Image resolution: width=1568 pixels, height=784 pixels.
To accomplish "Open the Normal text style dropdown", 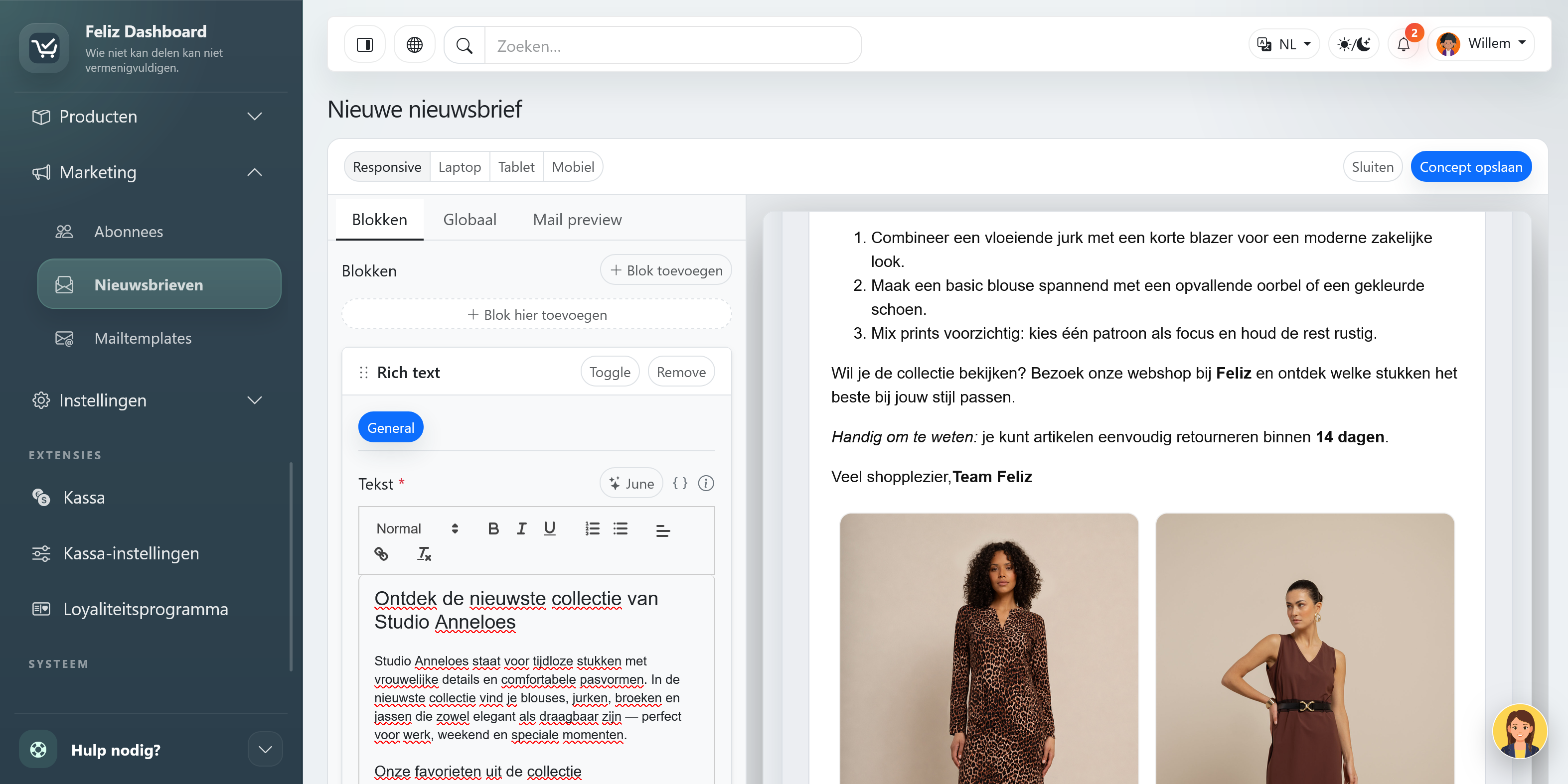I will click(x=416, y=528).
